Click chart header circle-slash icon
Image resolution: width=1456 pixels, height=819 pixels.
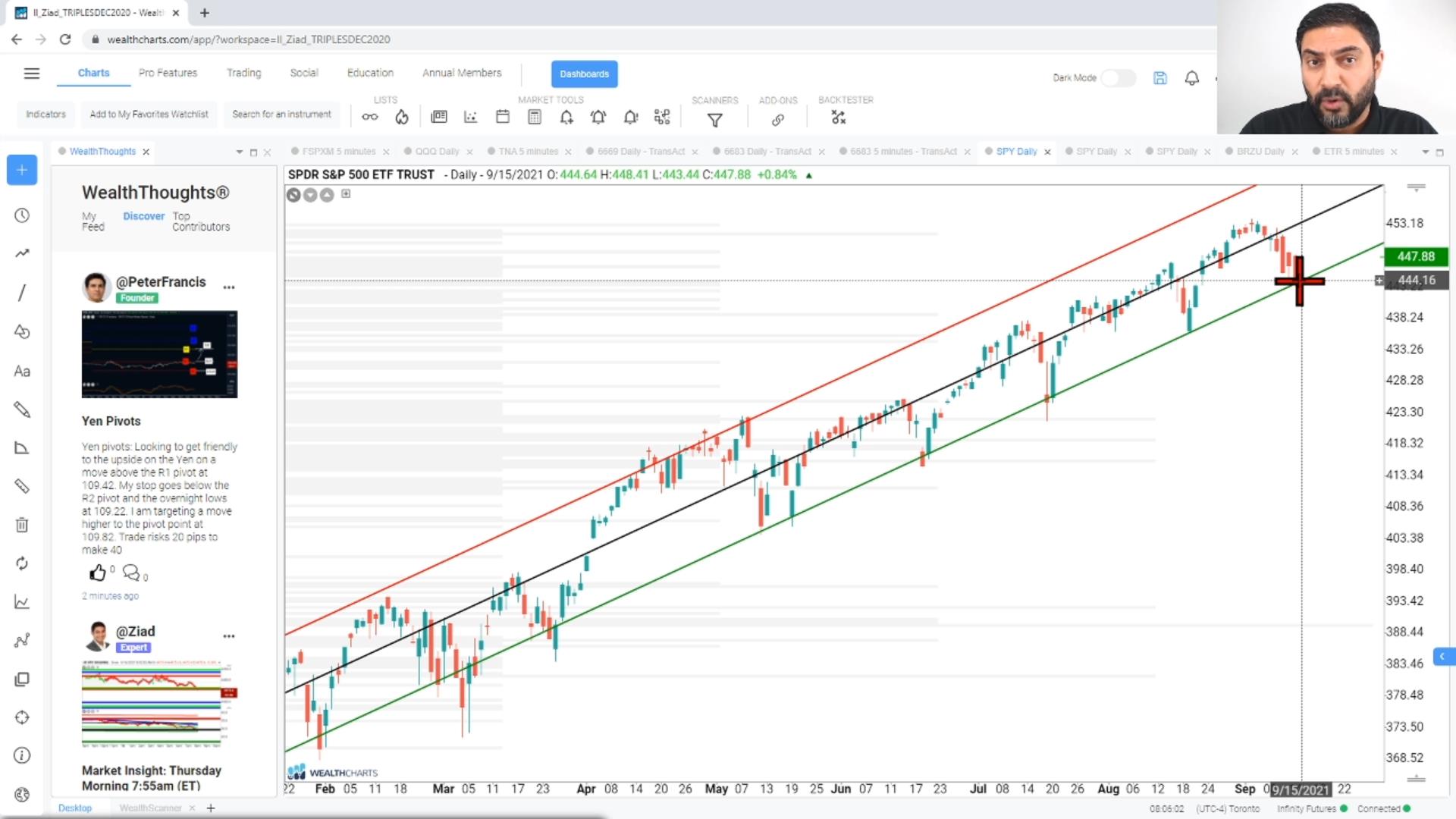(x=293, y=195)
